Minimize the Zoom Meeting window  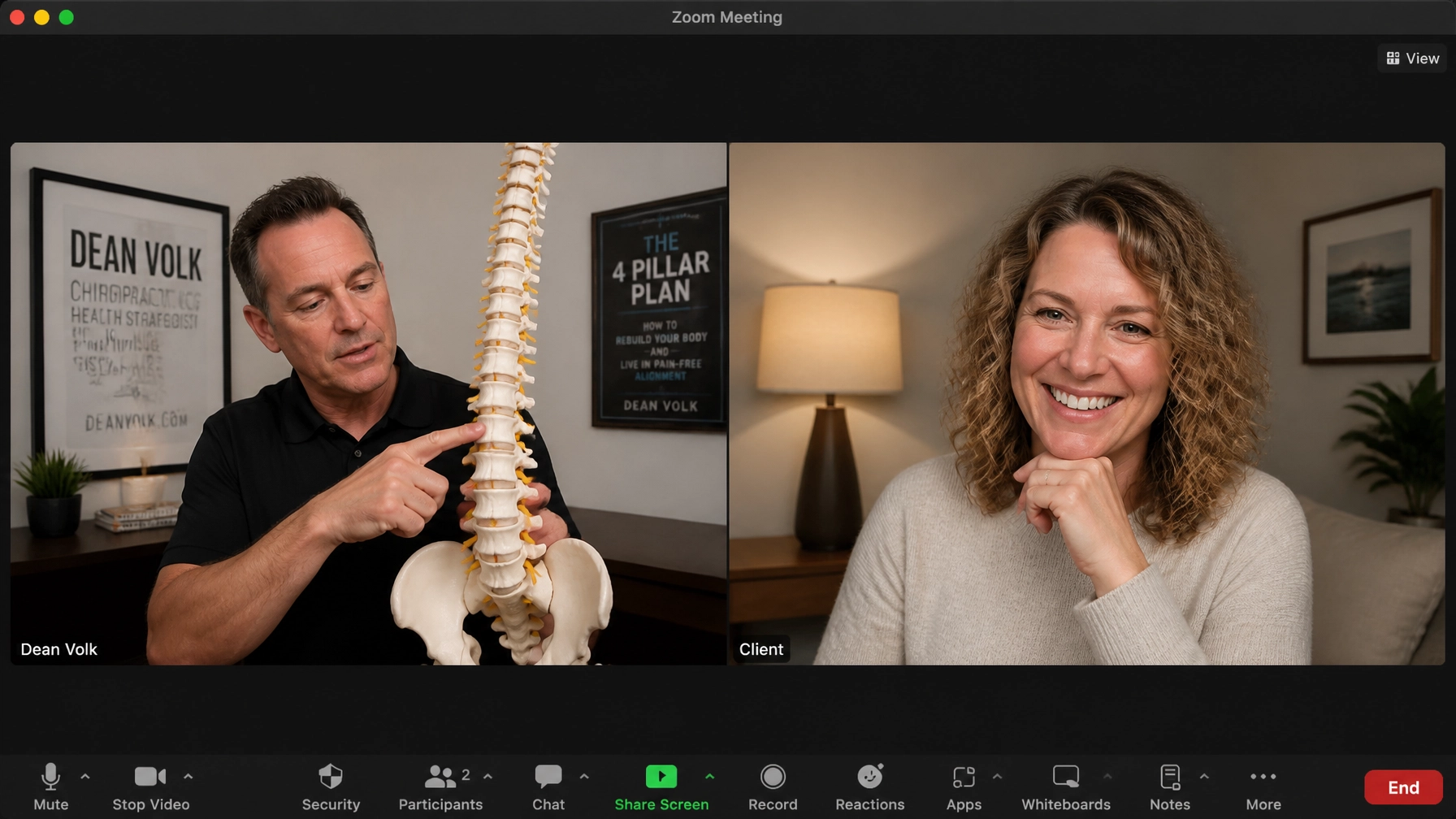pos(41,17)
